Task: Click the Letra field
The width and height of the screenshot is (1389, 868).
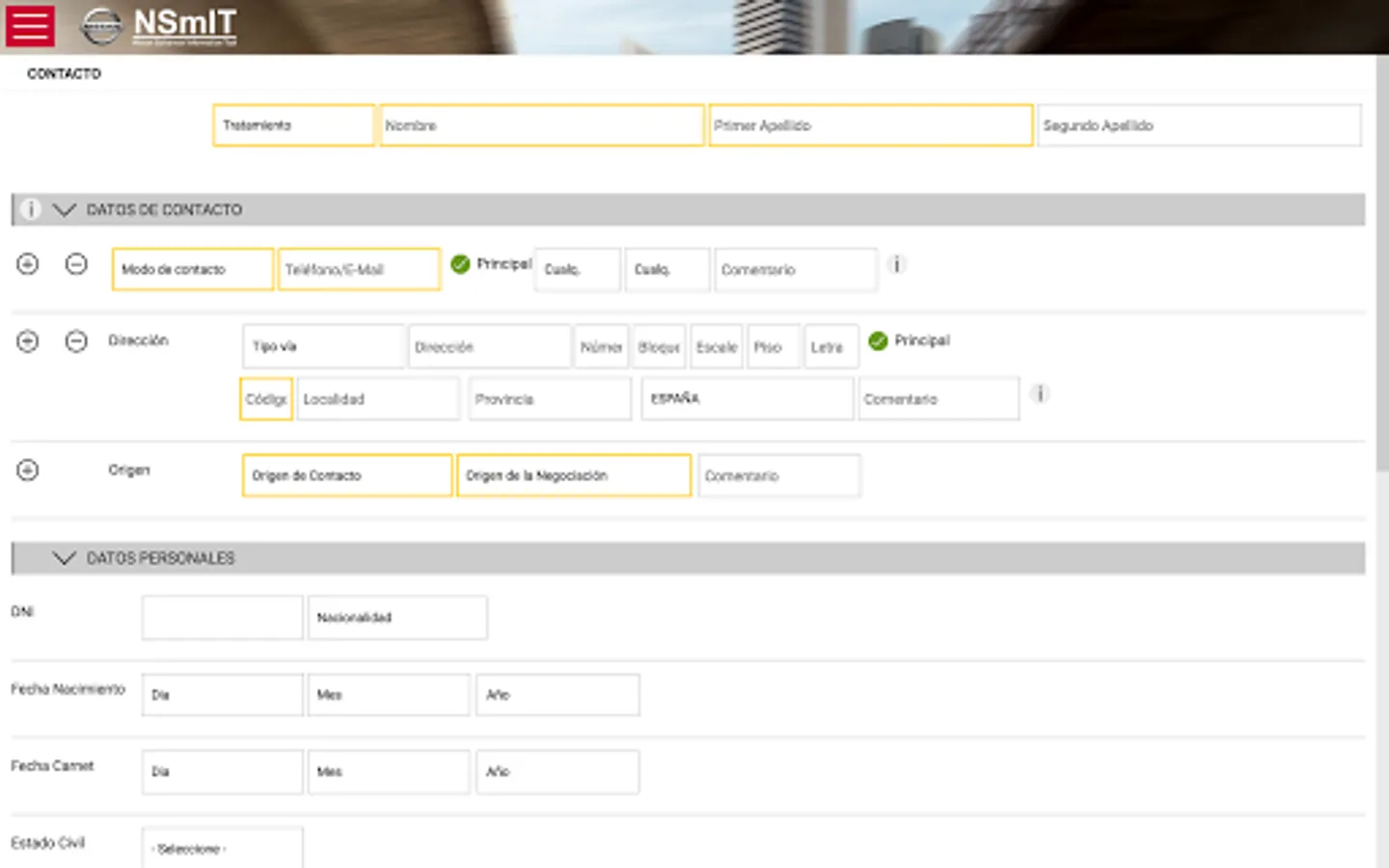Action: pyautogui.click(x=831, y=346)
